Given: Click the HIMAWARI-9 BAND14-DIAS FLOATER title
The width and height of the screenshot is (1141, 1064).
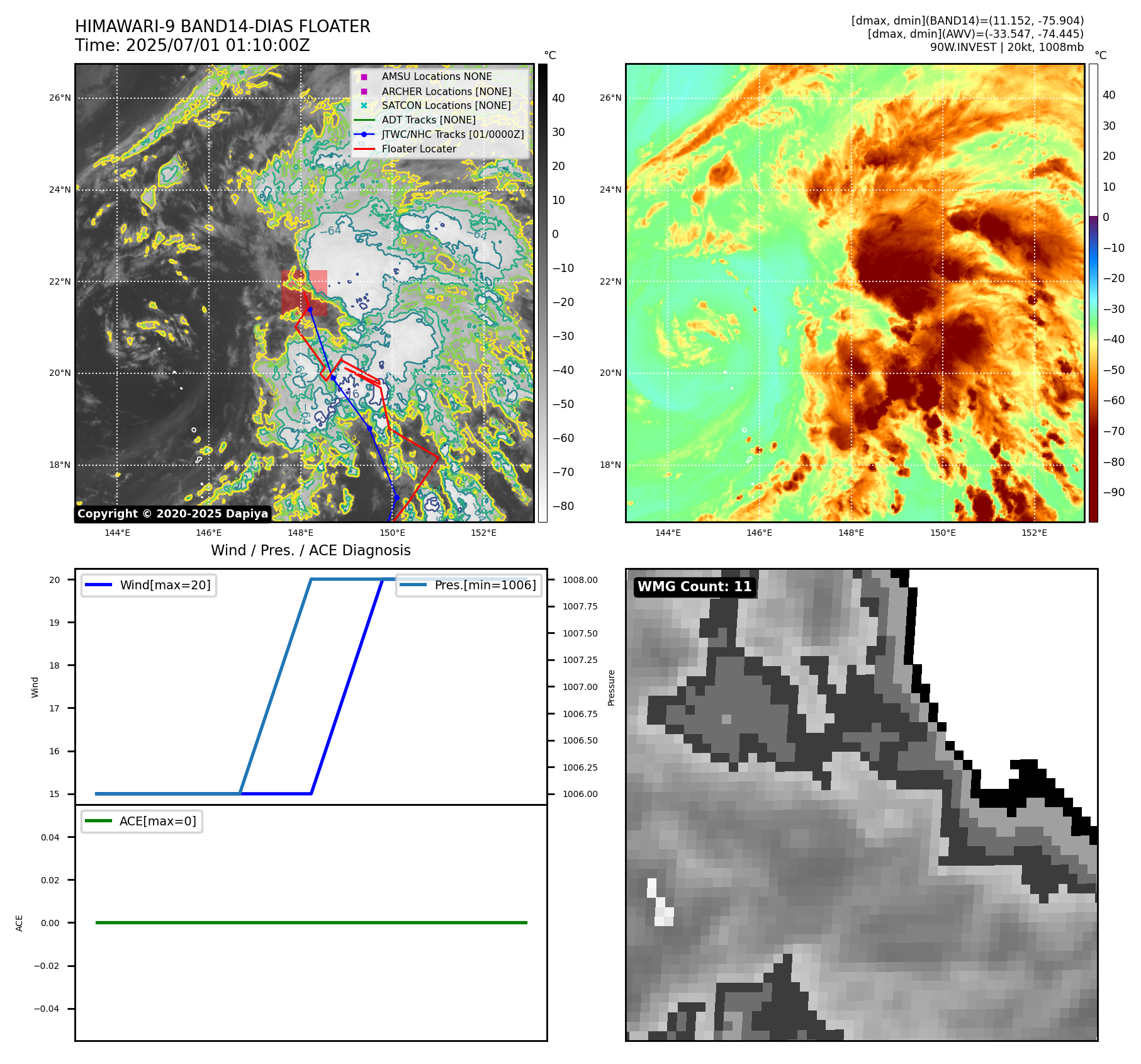Looking at the screenshot, I should tap(223, 26).
